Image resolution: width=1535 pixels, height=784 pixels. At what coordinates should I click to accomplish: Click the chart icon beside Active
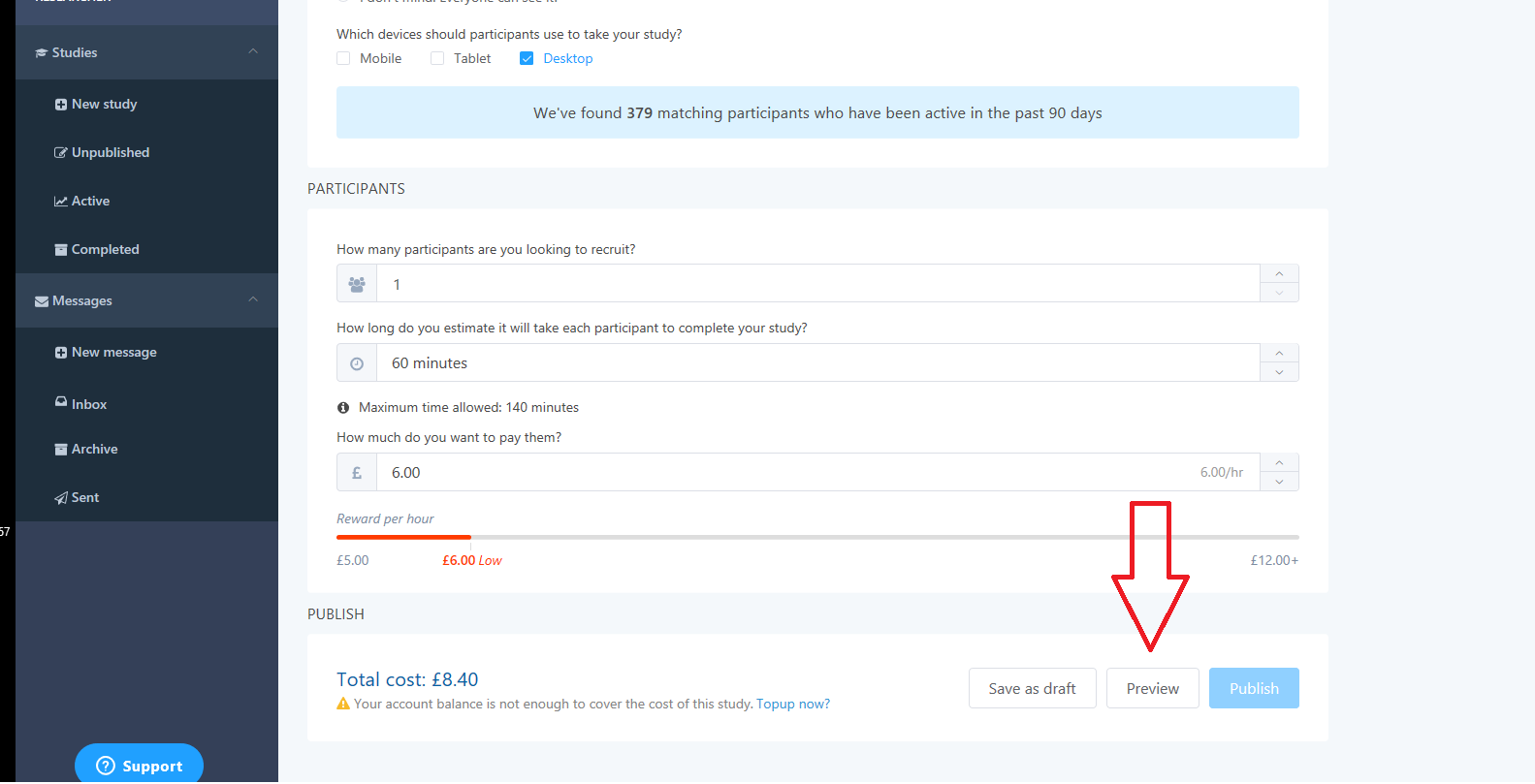(61, 202)
